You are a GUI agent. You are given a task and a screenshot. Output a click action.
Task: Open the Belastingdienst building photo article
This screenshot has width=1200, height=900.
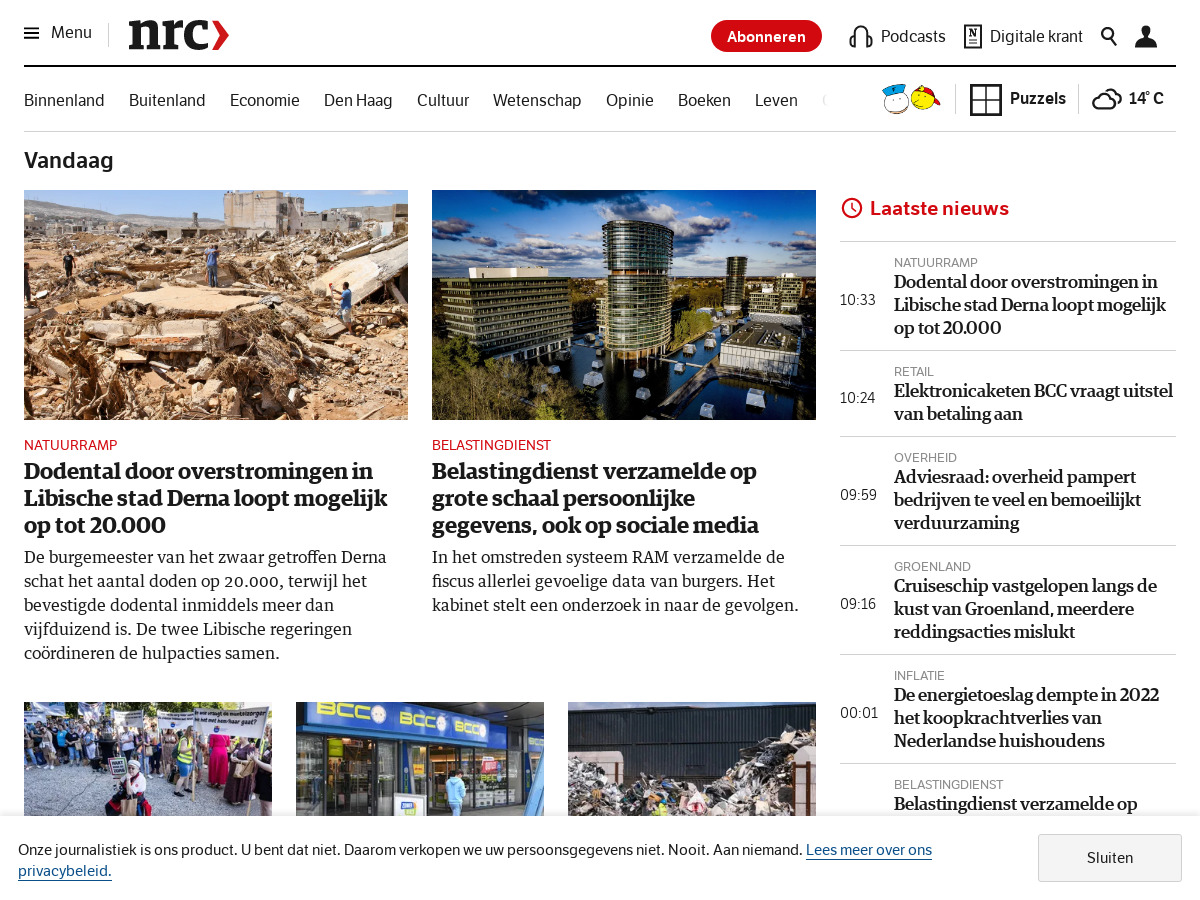coord(623,305)
